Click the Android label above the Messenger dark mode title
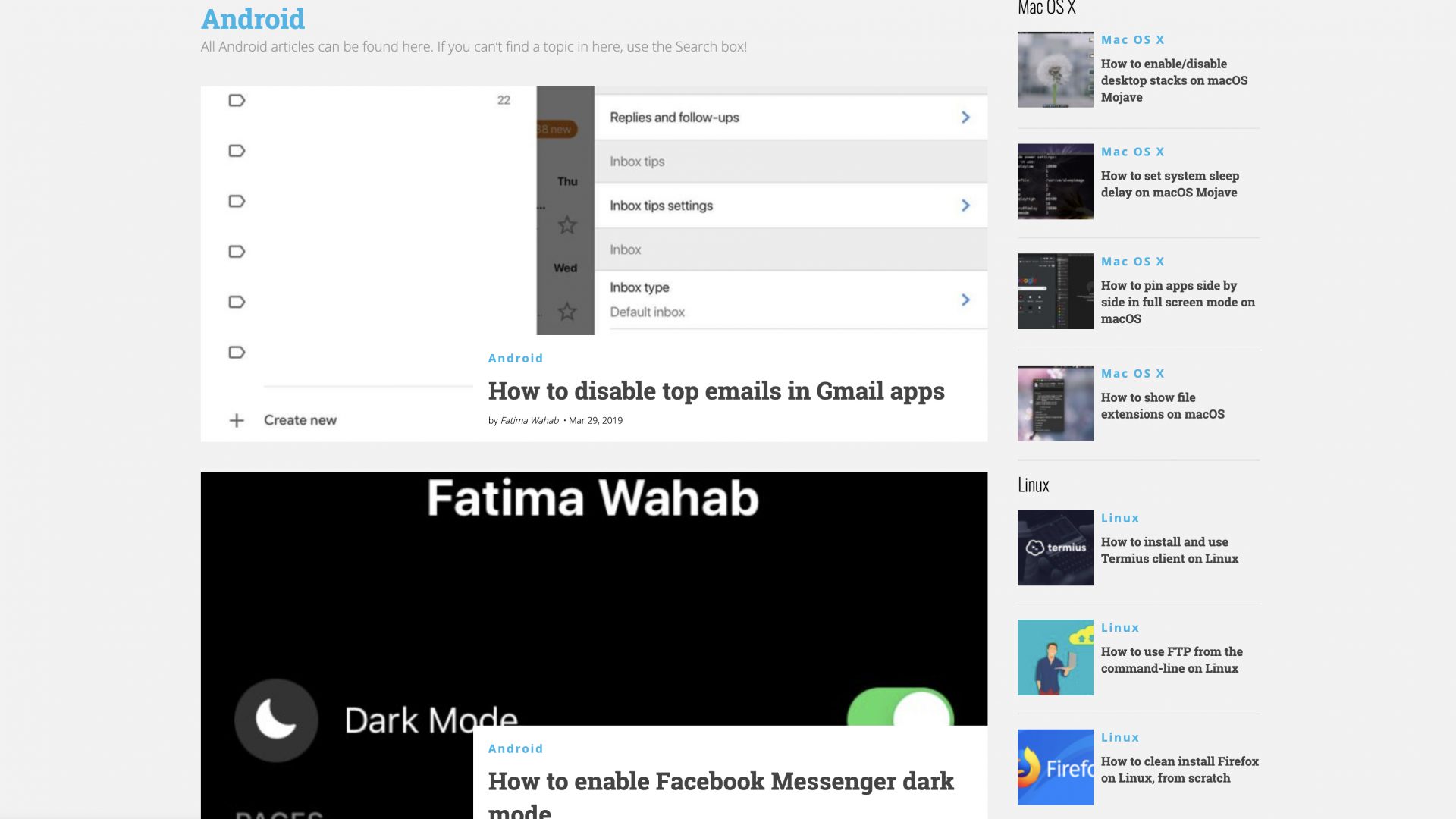Screen dimensions: 1456x819 tap(516, 748)
